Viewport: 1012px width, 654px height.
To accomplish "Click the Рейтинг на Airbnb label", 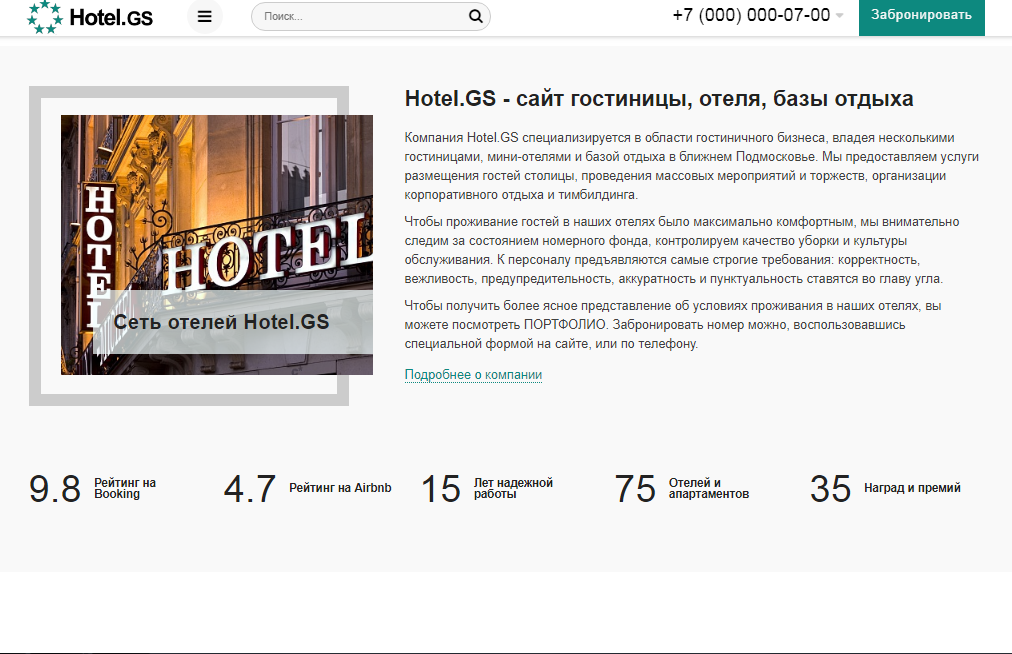I will pyautogui.click(x=340, y=488).
